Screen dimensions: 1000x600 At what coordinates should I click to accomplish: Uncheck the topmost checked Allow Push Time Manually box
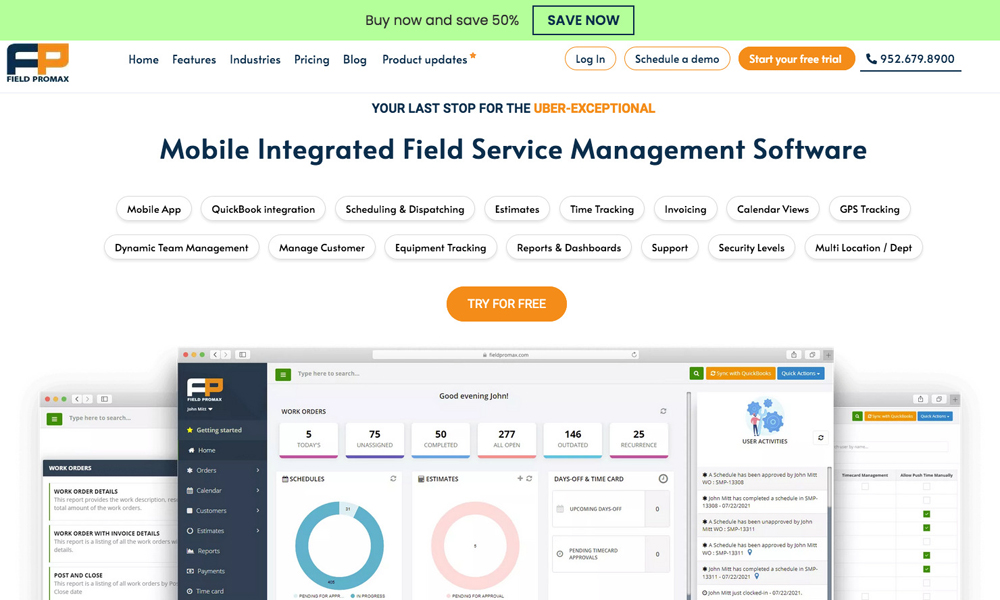pos(926,514)
